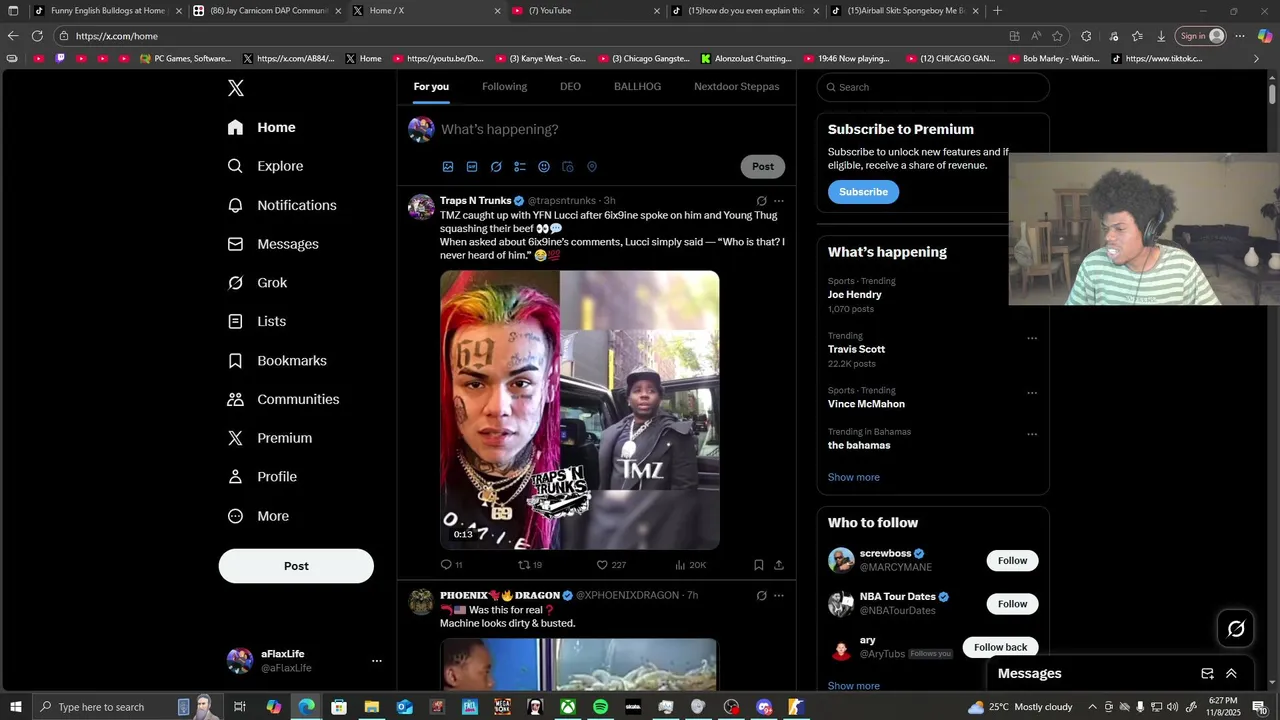This screenshot has width=1280, height=720.
Task: Open emoji picker in composer
Action: coord(544,167)
